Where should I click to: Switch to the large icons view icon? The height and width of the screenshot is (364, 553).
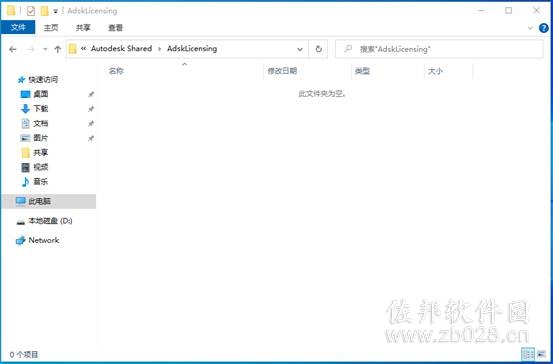541,354
